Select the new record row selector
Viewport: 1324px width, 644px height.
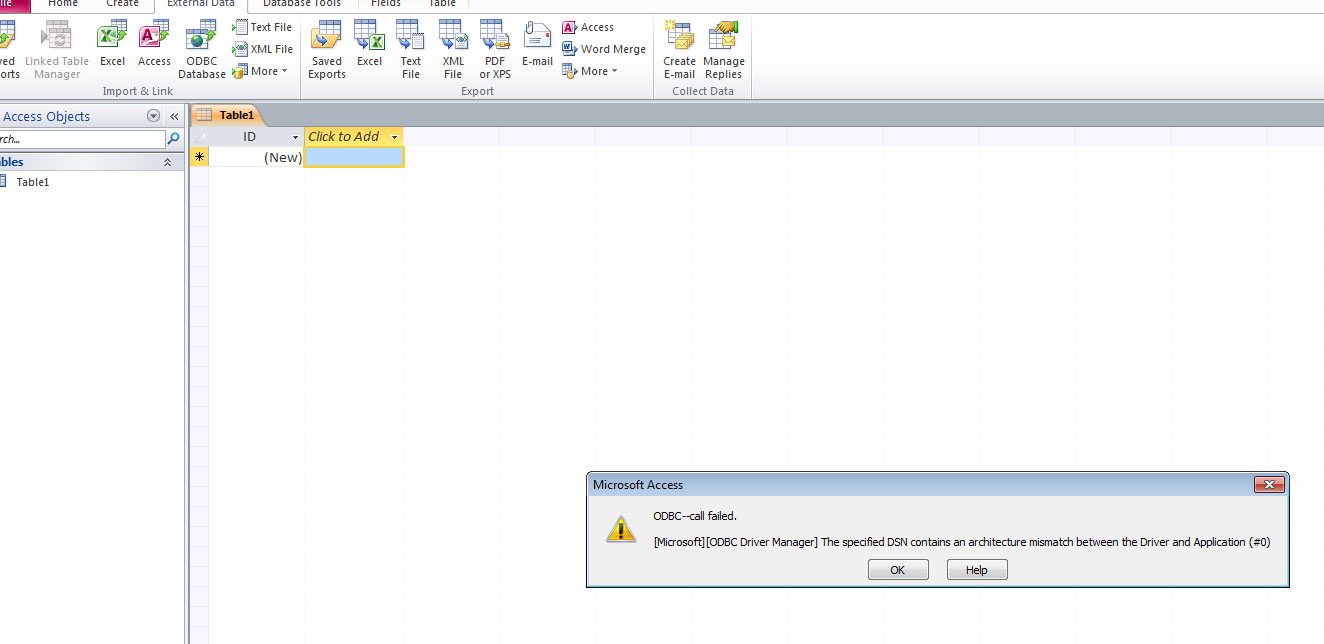click(x=199, y=157)
